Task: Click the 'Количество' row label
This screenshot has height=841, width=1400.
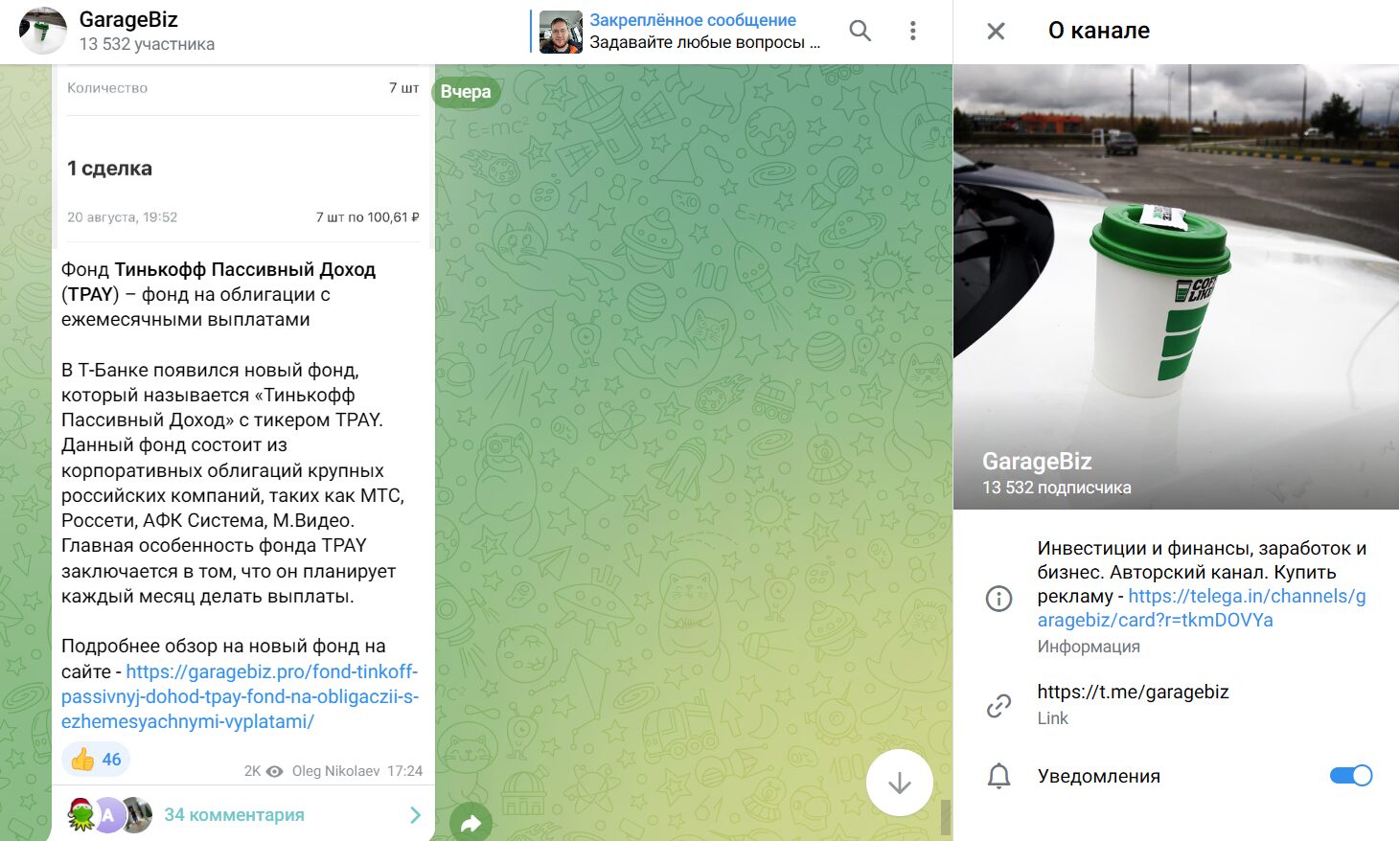Action: (x=107, y=88)
